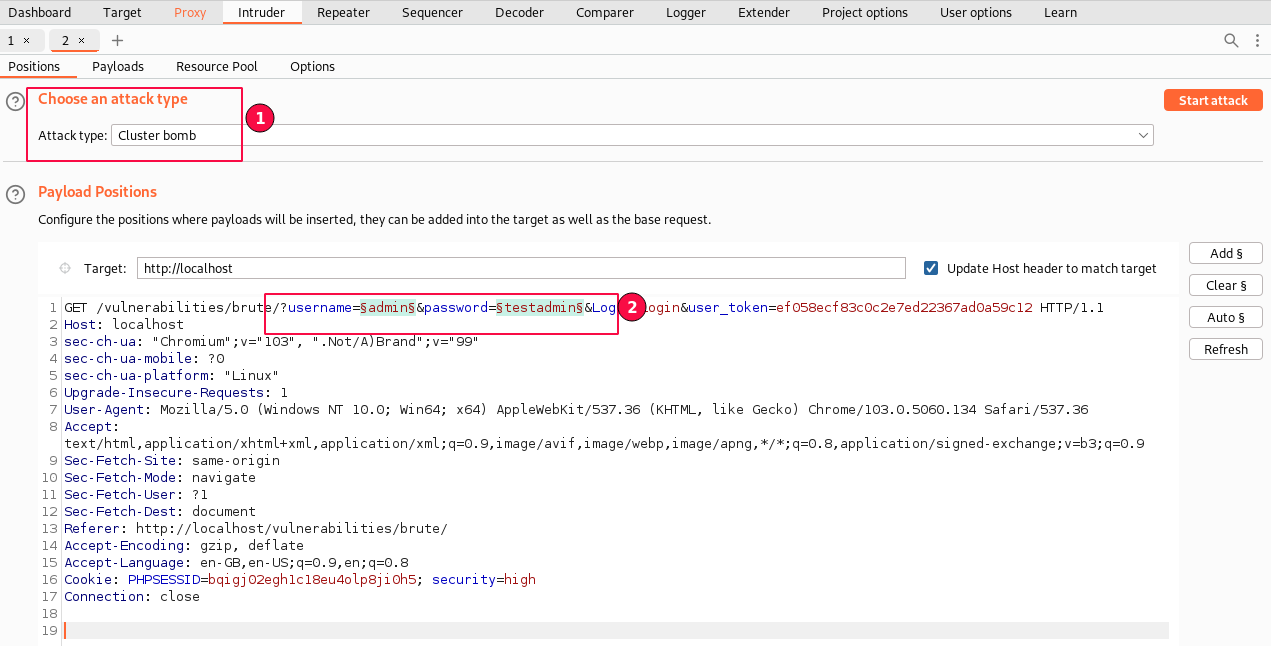Viewport: 1271px width, 646px height.
Task: Open help for Payload Positions
Action: [x=15, y=193]
